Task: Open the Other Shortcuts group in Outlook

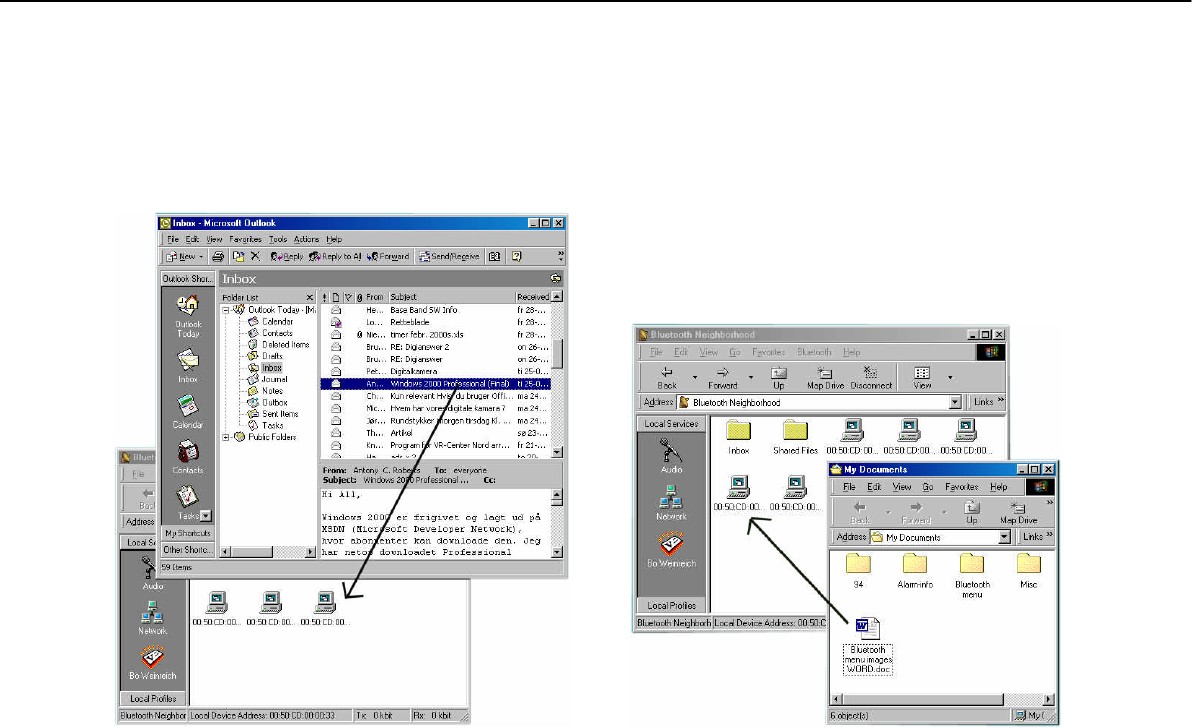Action: click(188, 549)
